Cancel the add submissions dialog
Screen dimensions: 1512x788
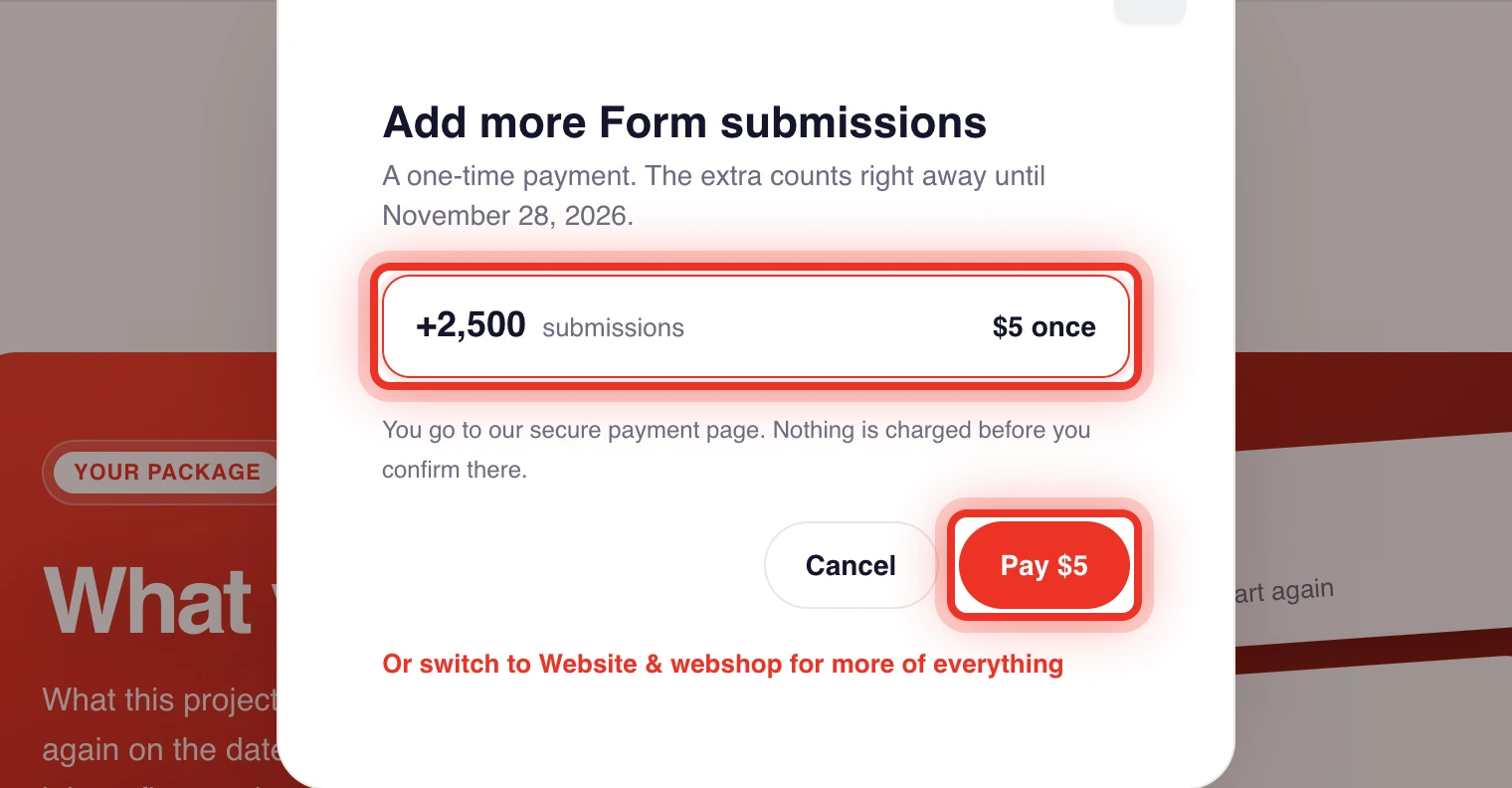point(850,565)
